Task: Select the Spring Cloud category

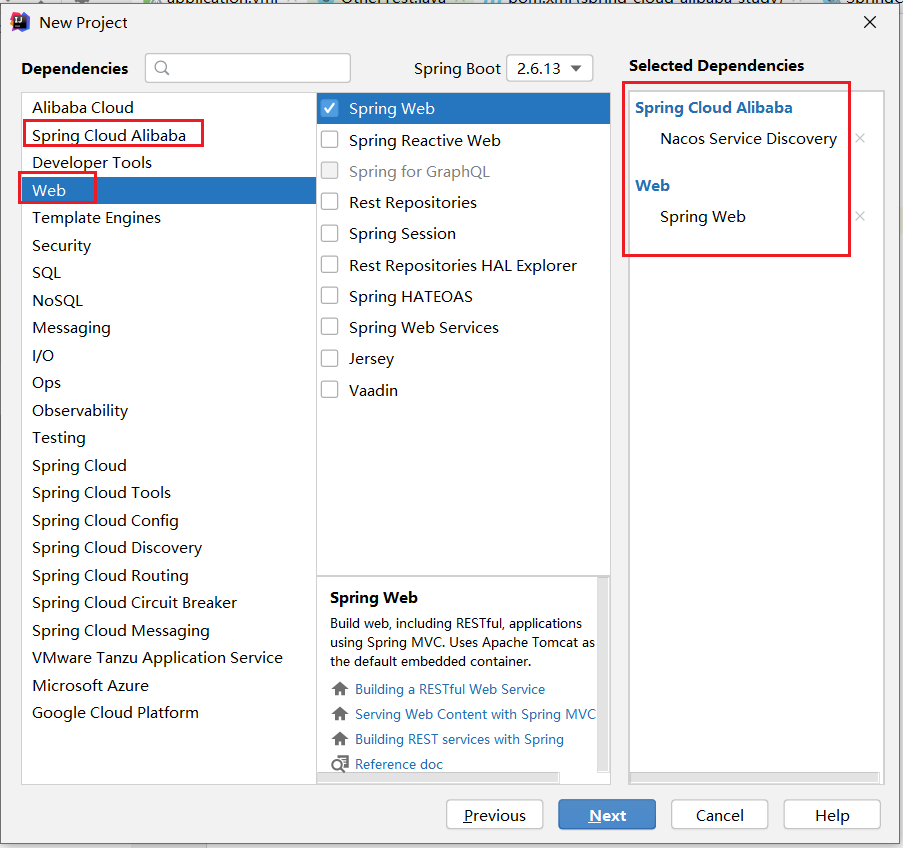Action: click(x=169, y=465)
